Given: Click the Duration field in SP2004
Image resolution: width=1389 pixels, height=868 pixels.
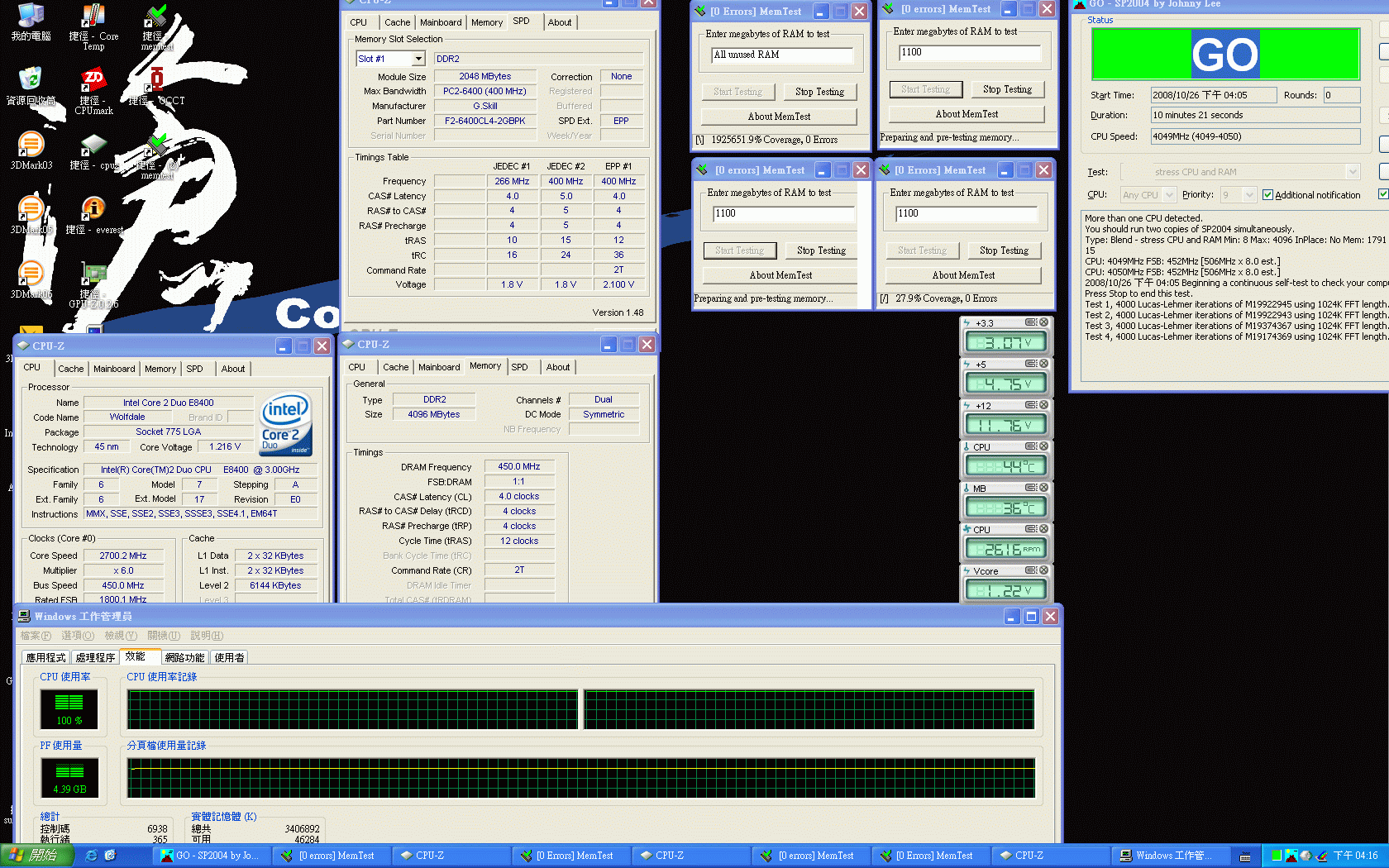Looking at the screenshot, I should coord(1255,115).
